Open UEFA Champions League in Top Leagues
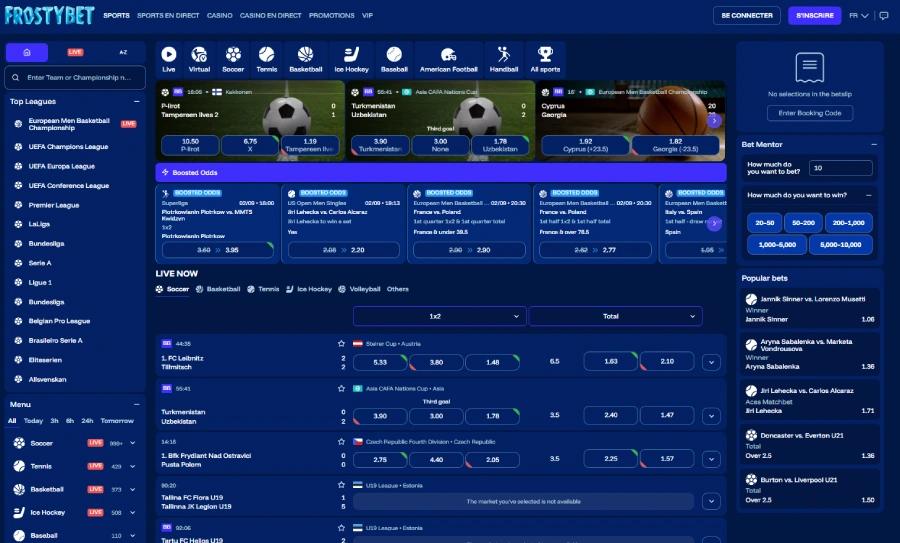Viewport: 900px width, 543px height. click(68, 147)
